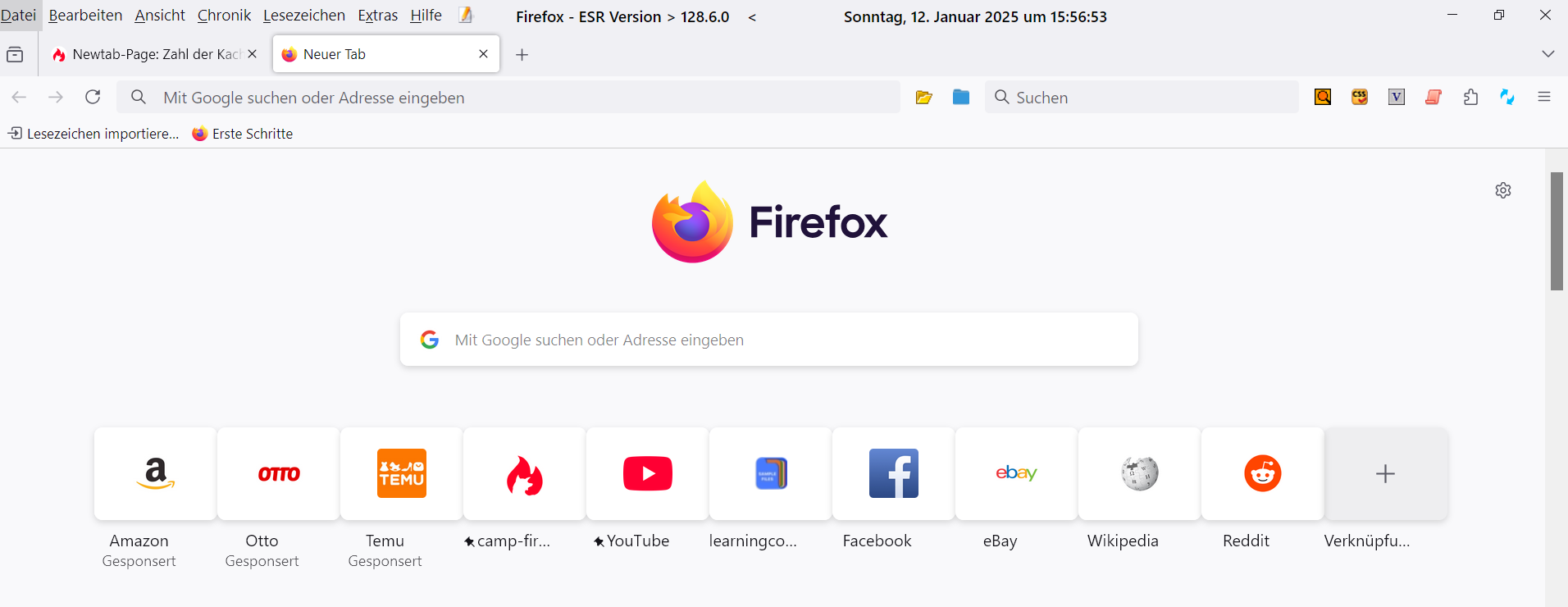Open the Ansicht menu
Screen dimensions: 1568x607
pyautogui.click(x=160, y=16)
